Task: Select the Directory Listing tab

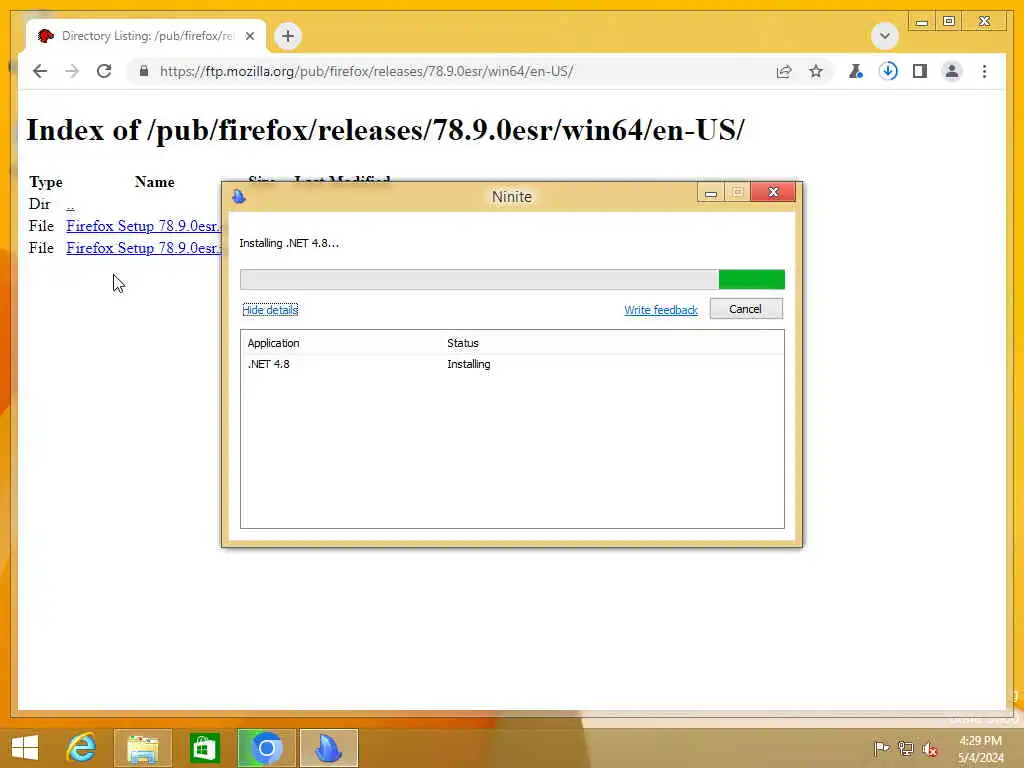Action: pyautogui.click(x=146, y=36)
